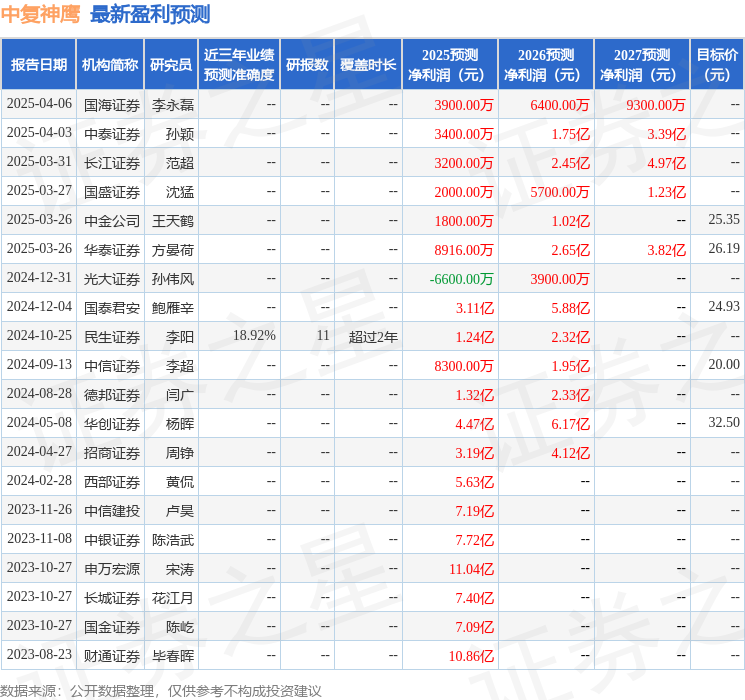Click the 中复神鹰 title link
The width and height of the screenshot is (745, 700).
[41, 15]
